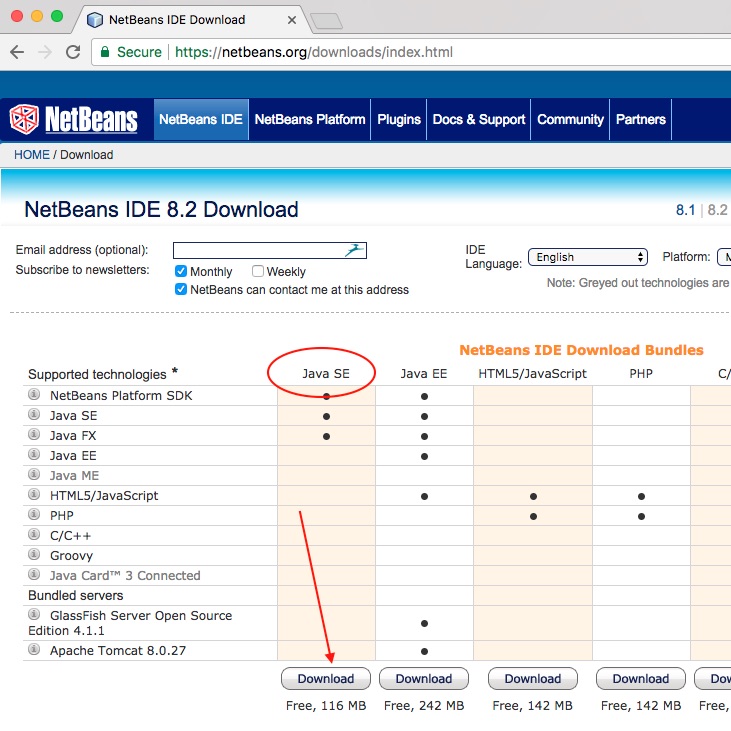Click the Java SE column header
Screen dimensions: 731x731
pyautogui.click(x=326, y=374)
